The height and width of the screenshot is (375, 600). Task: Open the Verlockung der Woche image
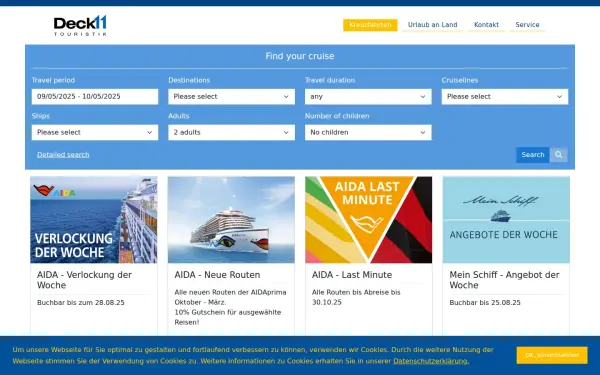[94, 220]
